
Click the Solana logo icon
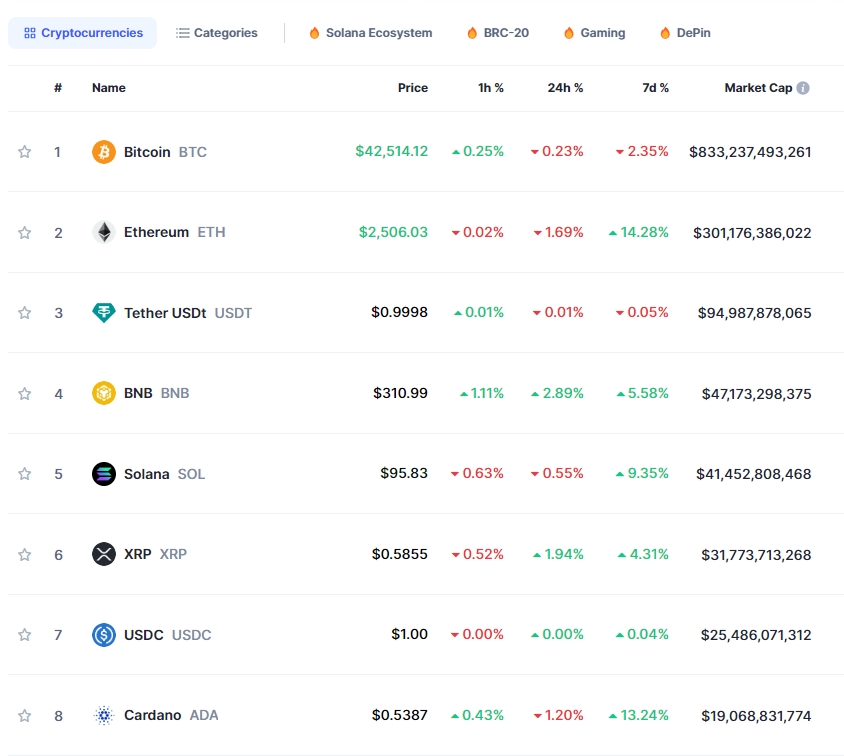104,474
